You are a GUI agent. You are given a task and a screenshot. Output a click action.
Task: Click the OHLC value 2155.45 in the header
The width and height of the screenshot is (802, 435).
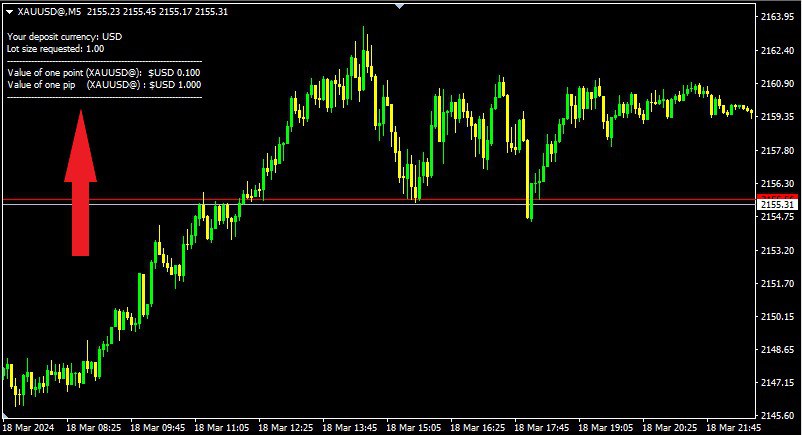click(139, 12)
